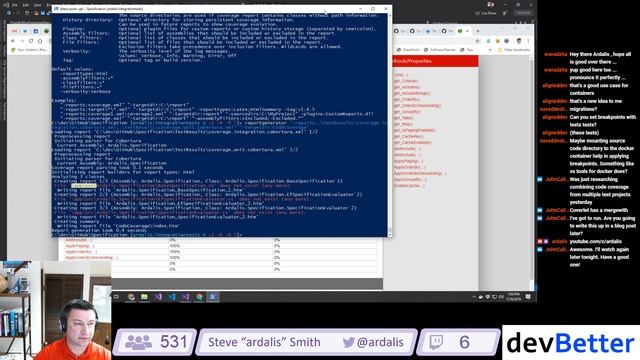The image size is (640, 360).
Task: Open a new browser tab
Action: click(x=478, y=31)
